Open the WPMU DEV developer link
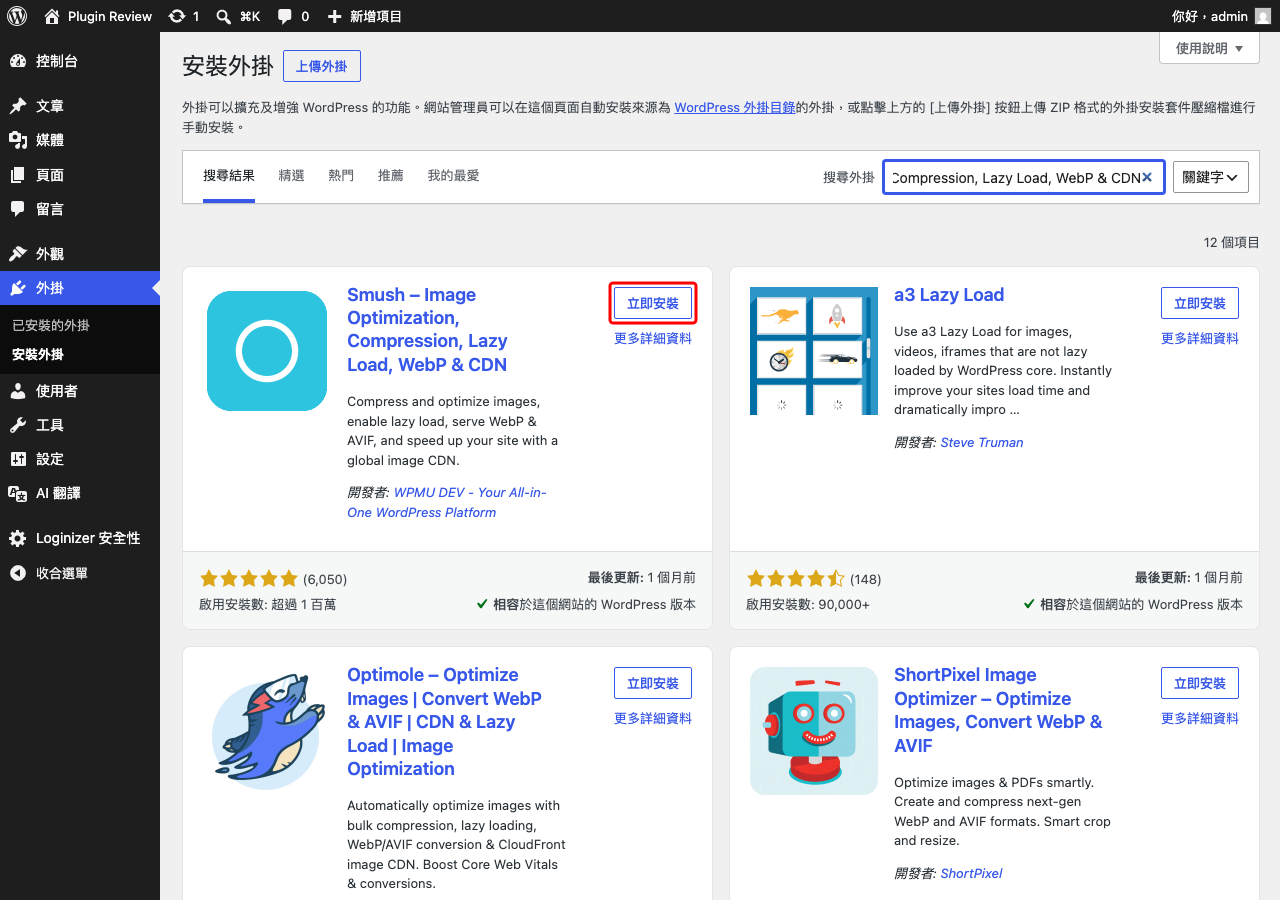Image resolution: width=1280 pixels, height=900 pixels. [x=447, y=502]
